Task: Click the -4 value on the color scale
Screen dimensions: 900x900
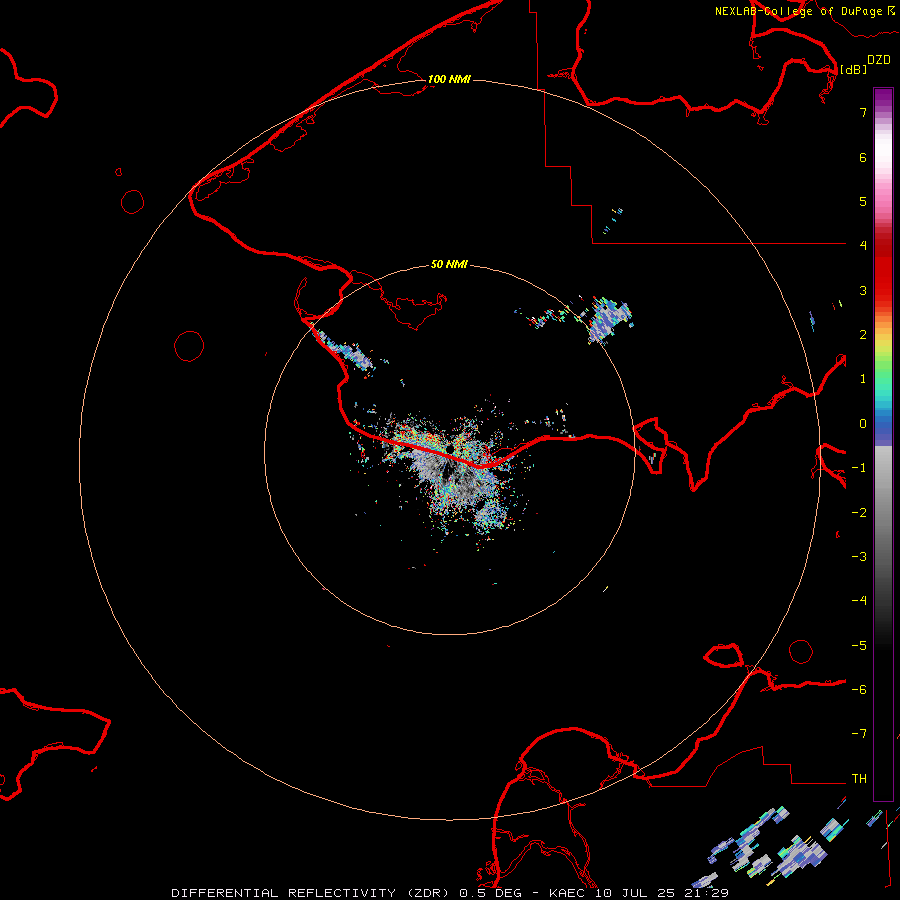Action: [x=859, y=600]
